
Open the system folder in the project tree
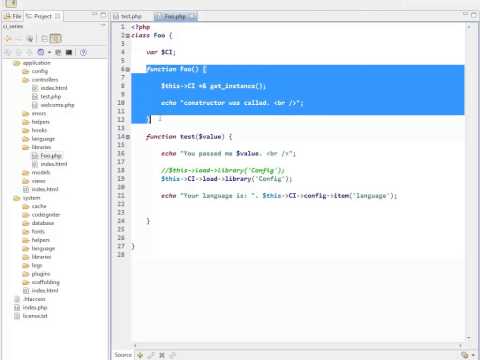point(27,198)
